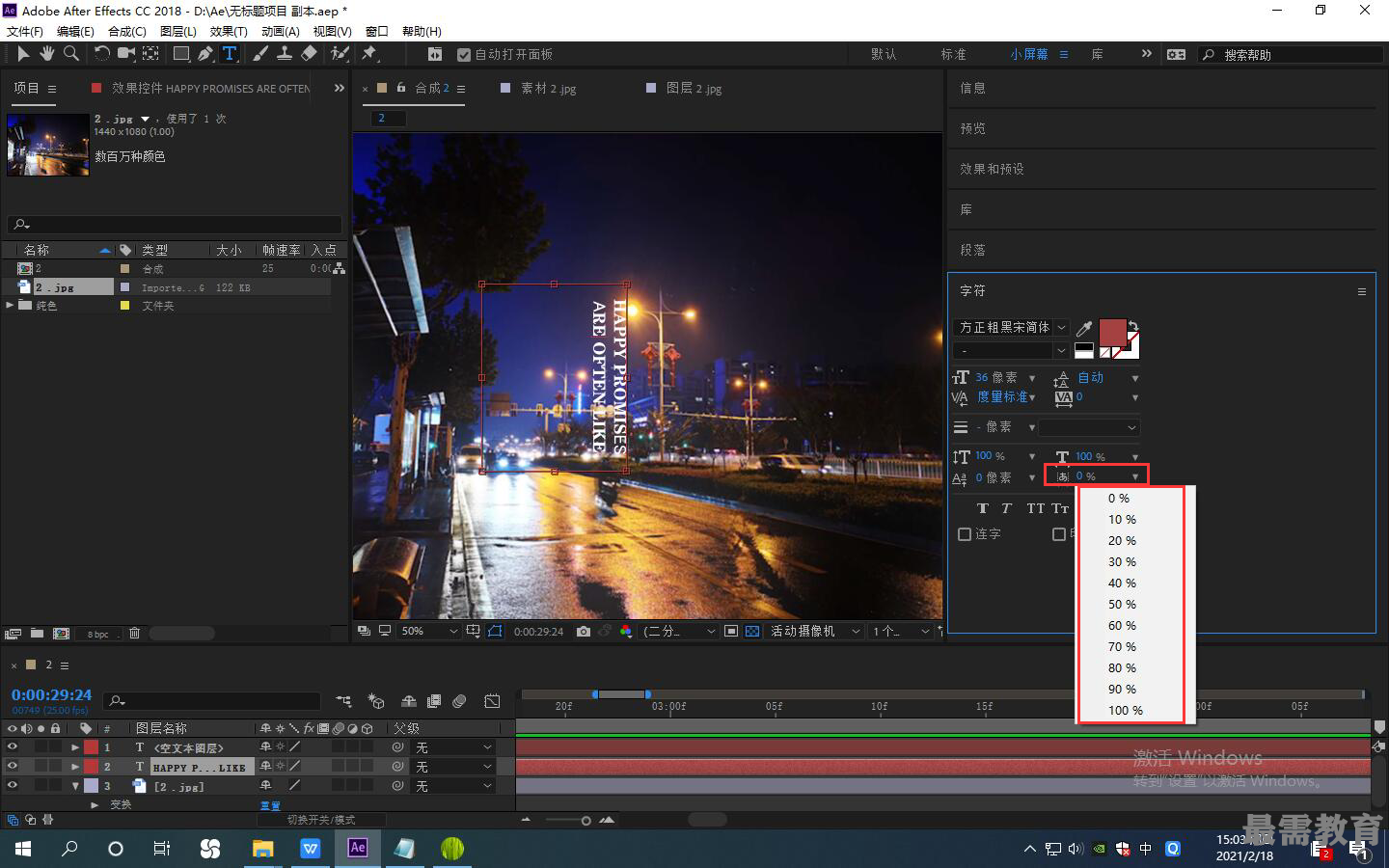Select the Eraser tool
This screenshot has height=868, width=1389.
point(309,54)
